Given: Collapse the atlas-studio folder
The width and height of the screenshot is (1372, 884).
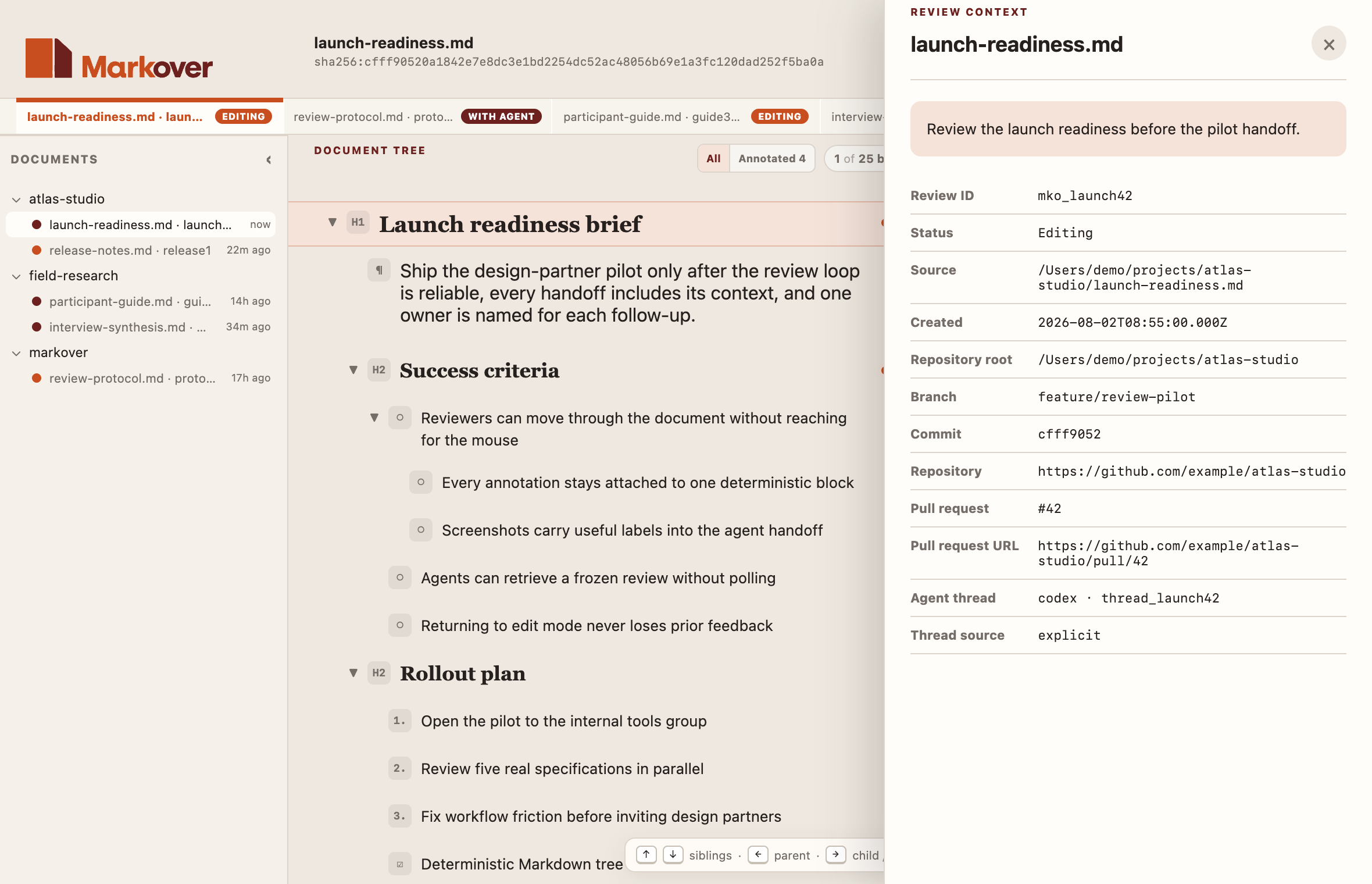Looking at the screenshot, I should click(x=16, y=199).
